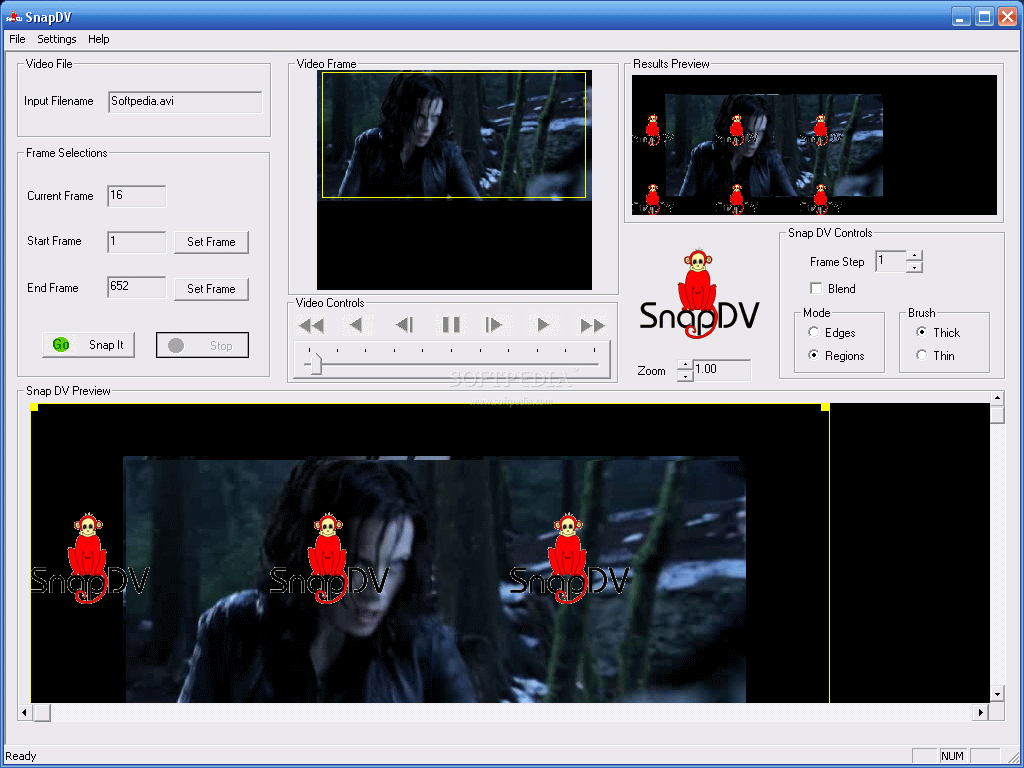This screenshot has width=1024, height=768.
Task: Click the Frame Step value field
Action: pos(891,261)
